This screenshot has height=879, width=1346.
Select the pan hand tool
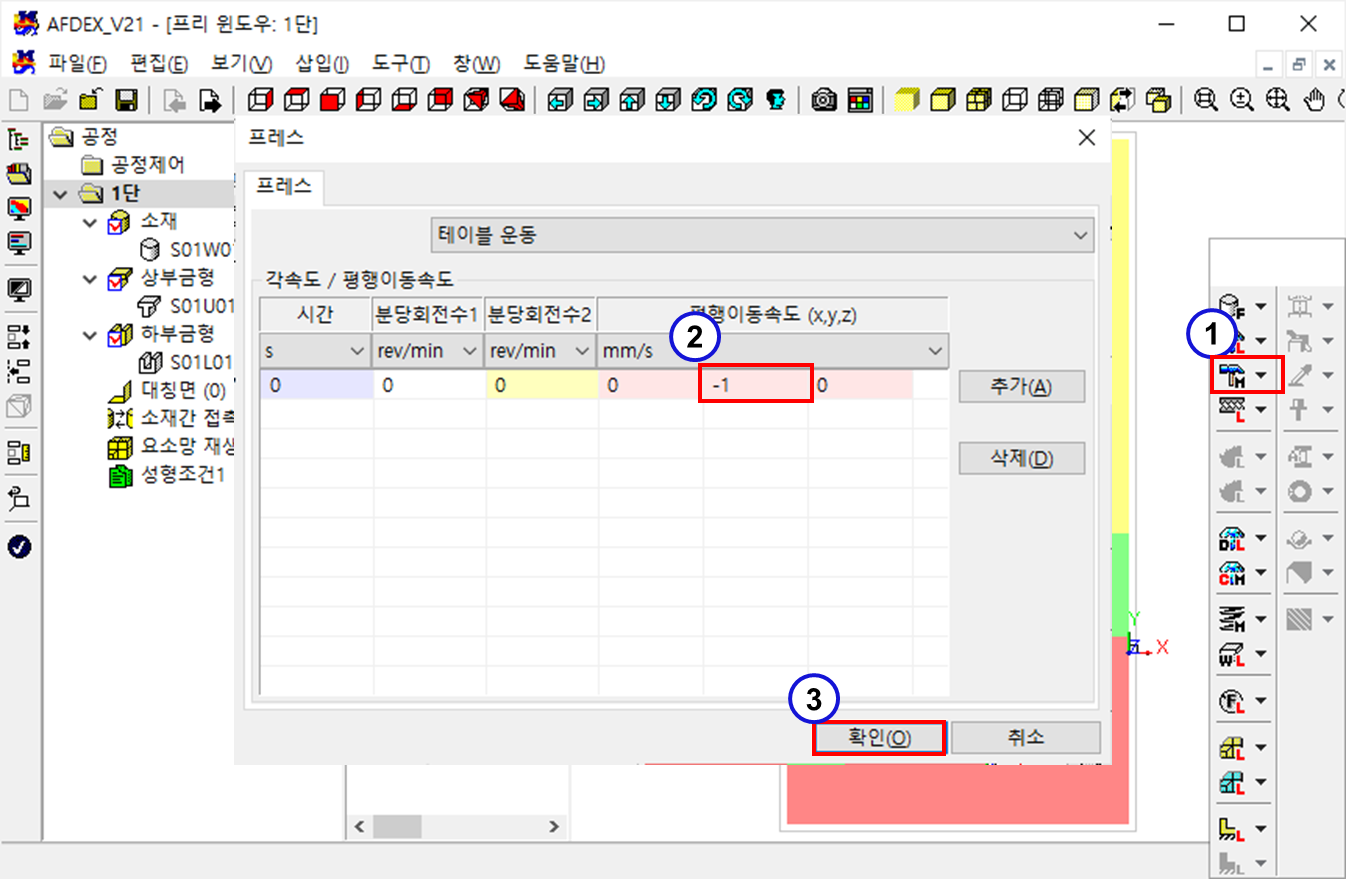click(1316, 100)
